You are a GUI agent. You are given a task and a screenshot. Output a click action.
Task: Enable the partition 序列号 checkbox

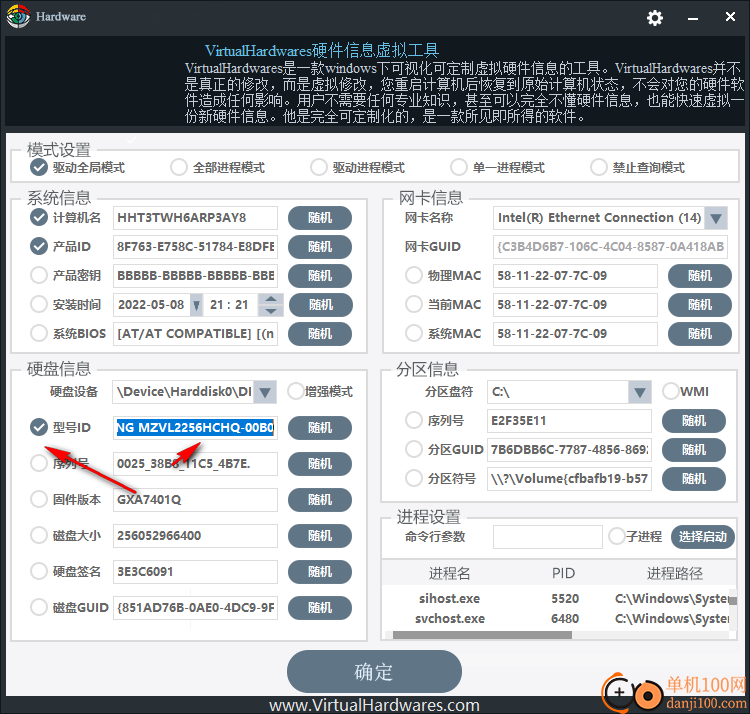tap(414, 420)
